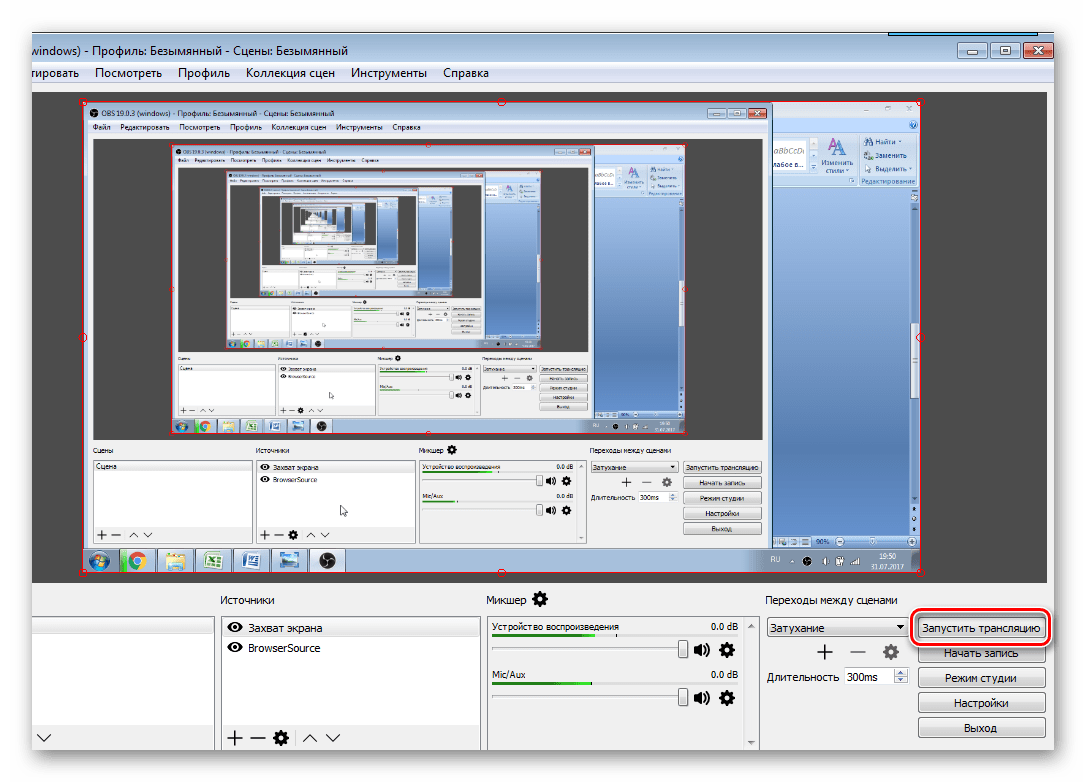Open settings gear for Mic/Aux
Image resolution: width=1086 pixels, height=782 pixels.
[727, 697]
